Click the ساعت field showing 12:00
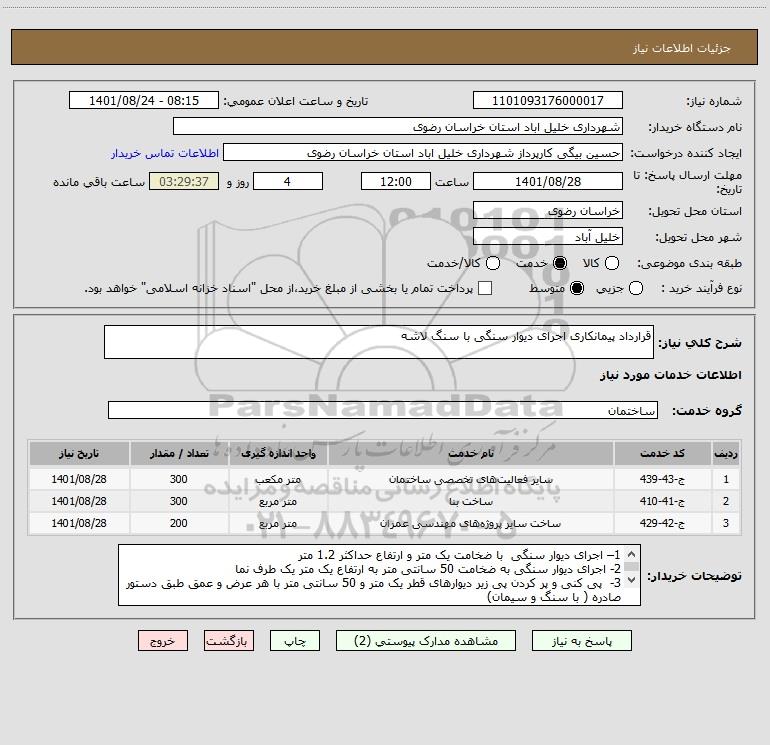 [x=396, y=181]
